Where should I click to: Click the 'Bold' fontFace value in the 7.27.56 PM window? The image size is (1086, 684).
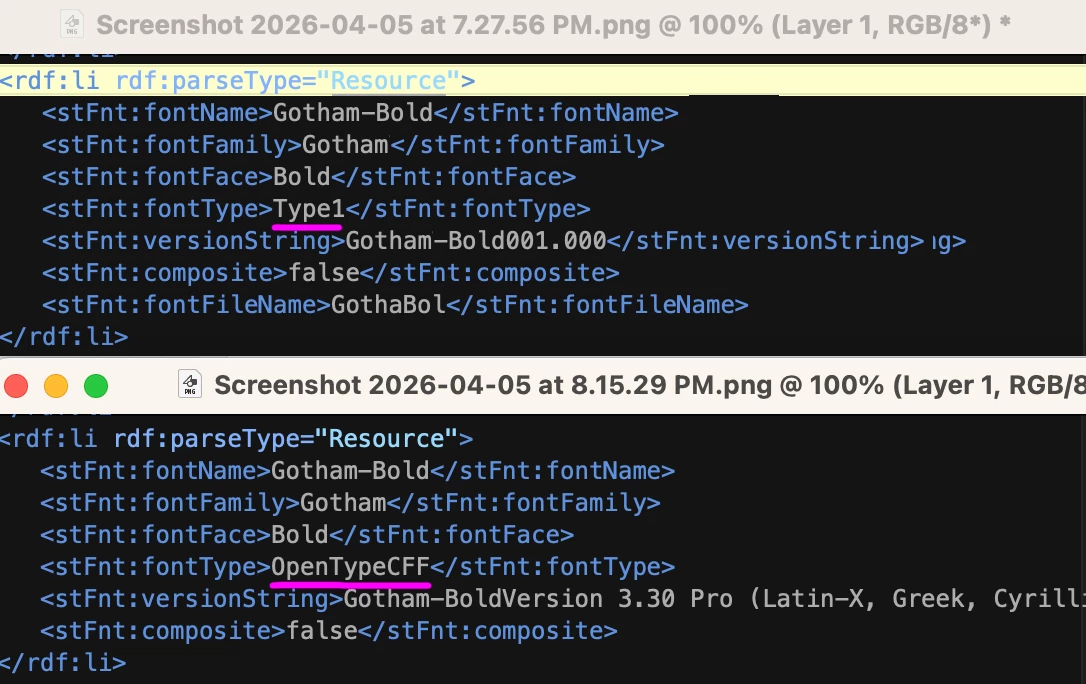tap(301, 177)
